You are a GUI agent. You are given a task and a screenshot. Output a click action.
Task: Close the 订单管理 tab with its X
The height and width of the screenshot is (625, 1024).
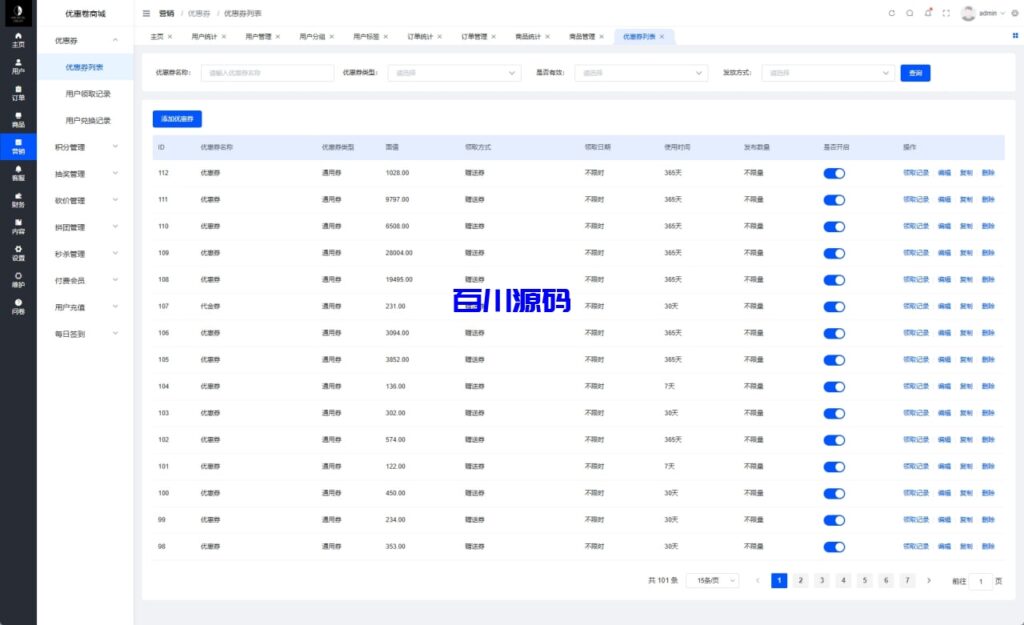coord(494,37)
